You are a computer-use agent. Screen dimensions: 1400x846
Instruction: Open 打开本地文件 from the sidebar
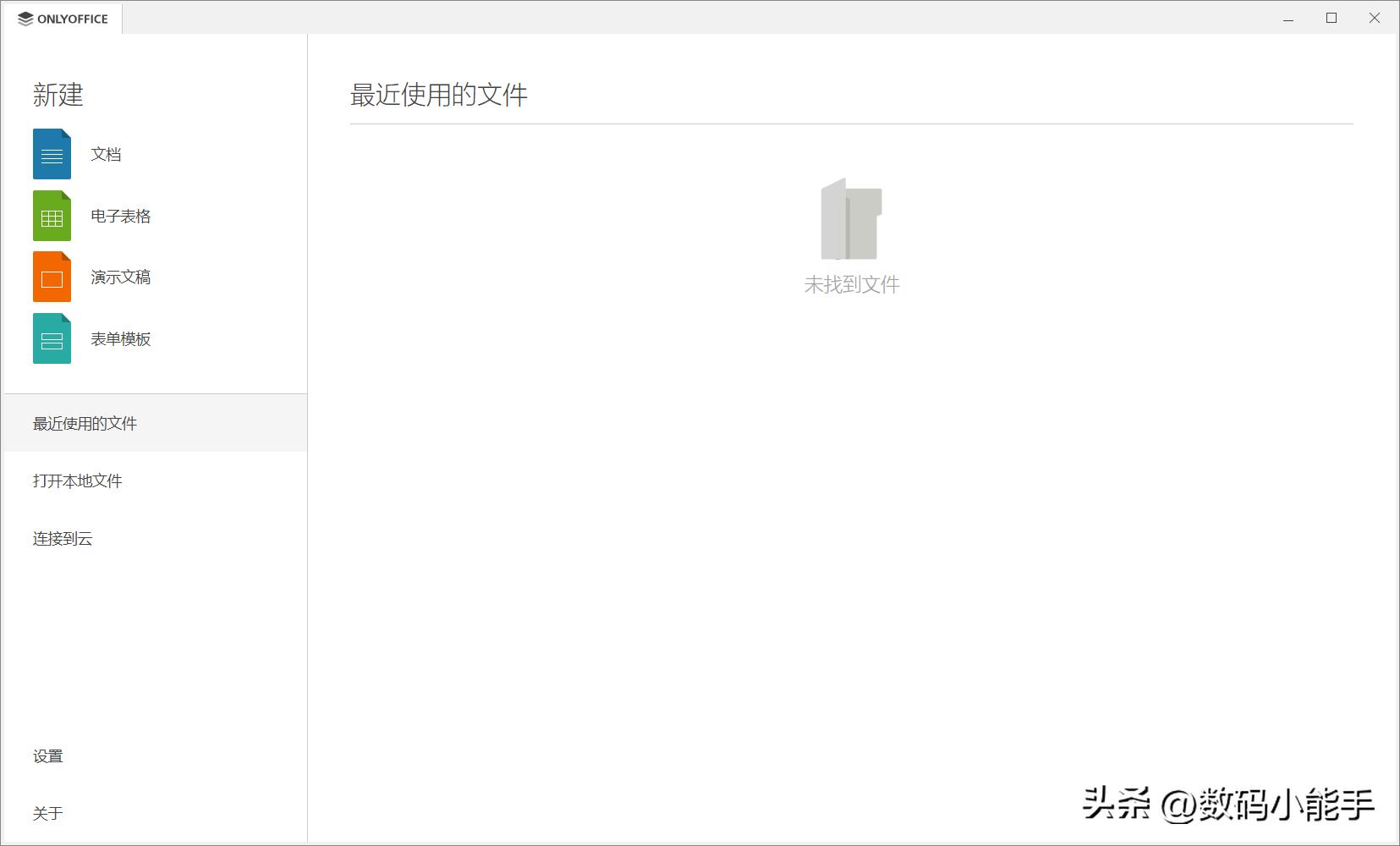(77, 481)
